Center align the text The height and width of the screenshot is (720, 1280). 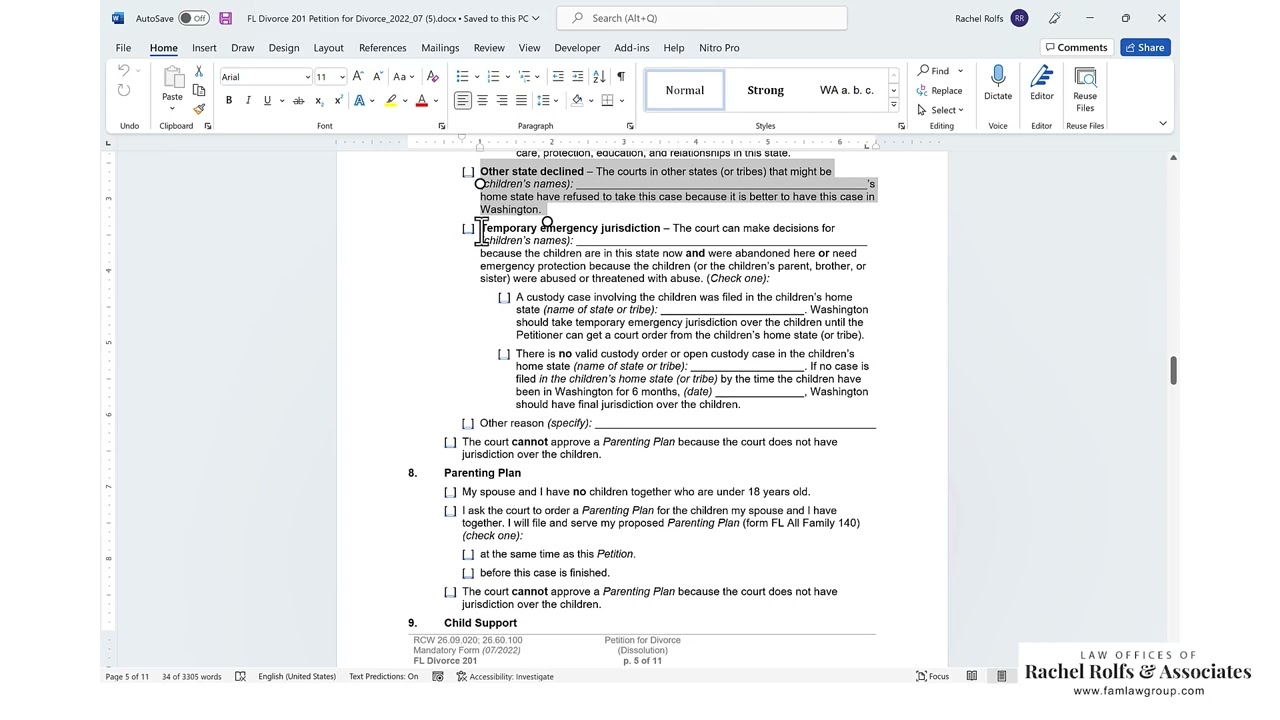click(x=482, y=101)
